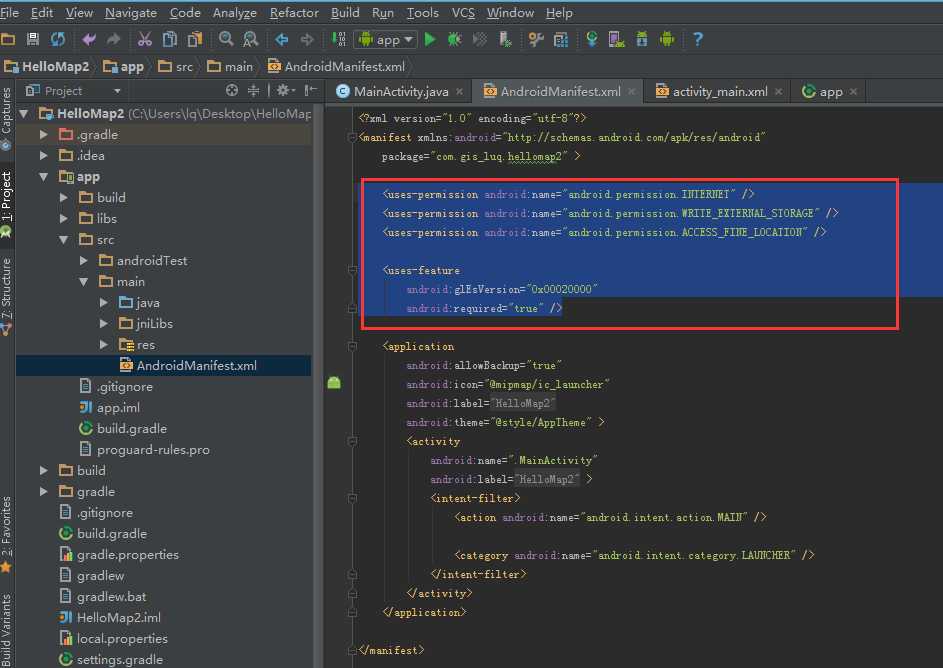Close the activity_main.xml tab
The width and height of the screenshot is (943, 668).
[780, 91]
